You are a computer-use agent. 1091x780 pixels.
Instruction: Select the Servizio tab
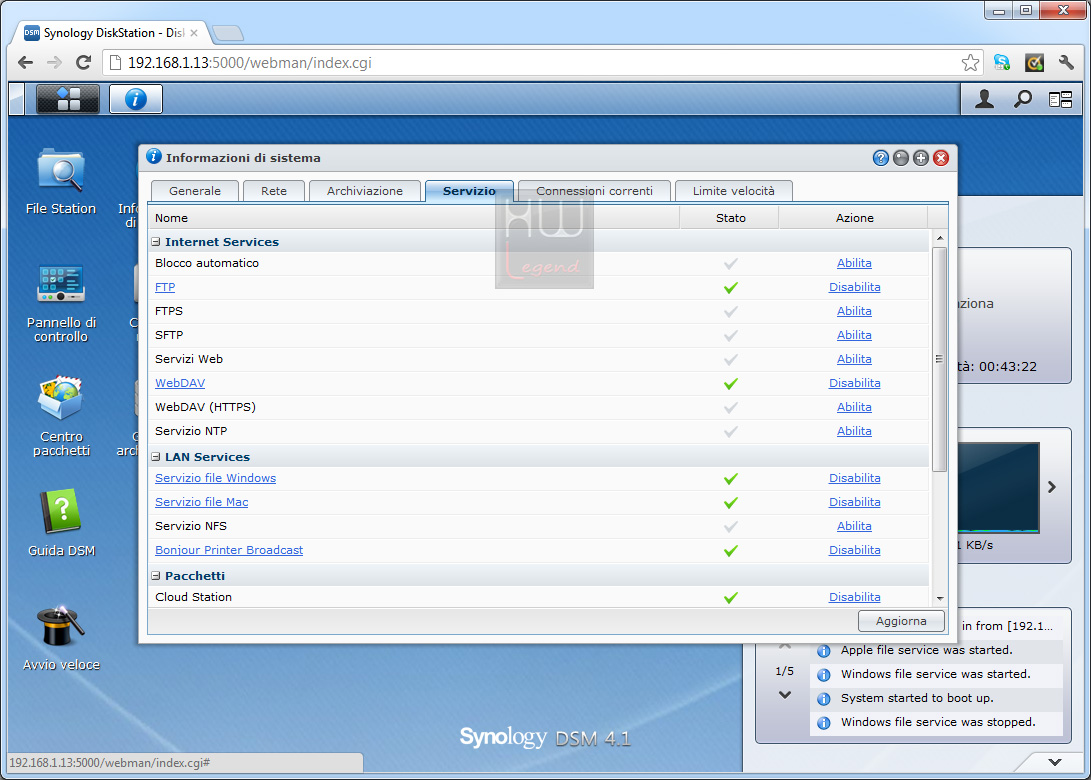point(470,191)
